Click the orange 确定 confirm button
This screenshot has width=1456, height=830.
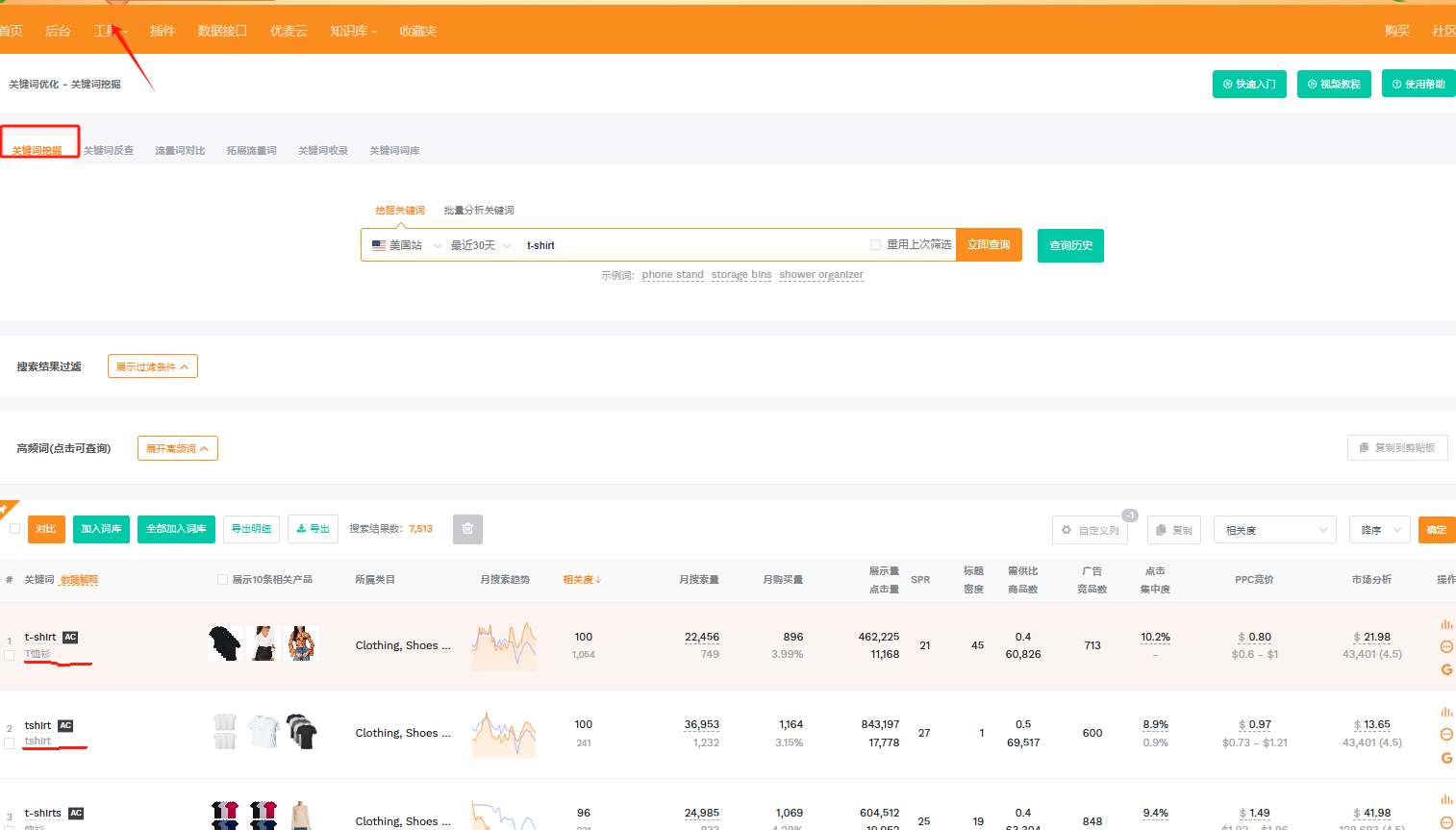tap(1437, 530)
